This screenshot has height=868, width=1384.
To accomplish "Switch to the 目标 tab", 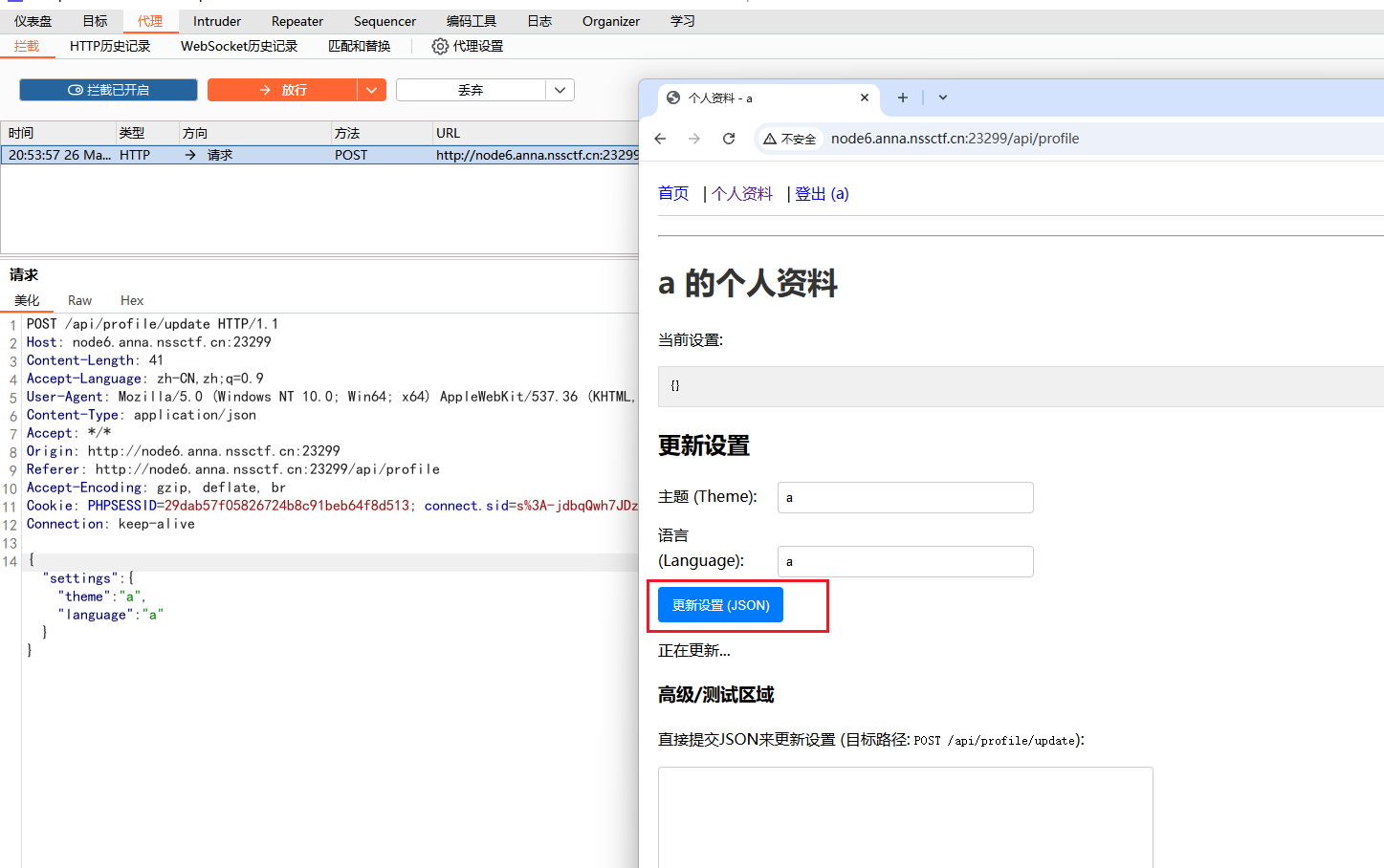I will (x=95, y=21).
